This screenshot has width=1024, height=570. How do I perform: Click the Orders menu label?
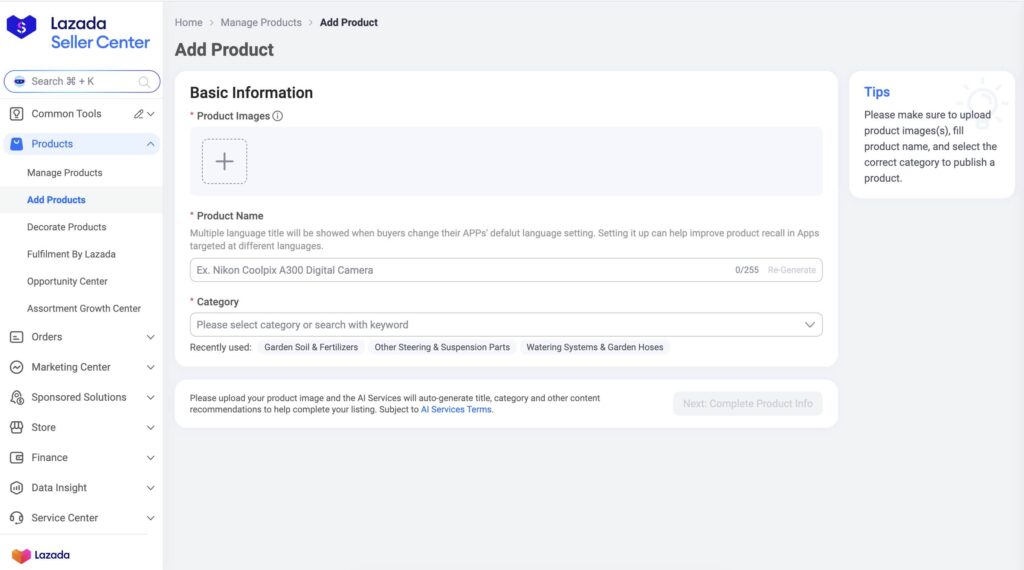pyautogui.click(x=47, y=337)
